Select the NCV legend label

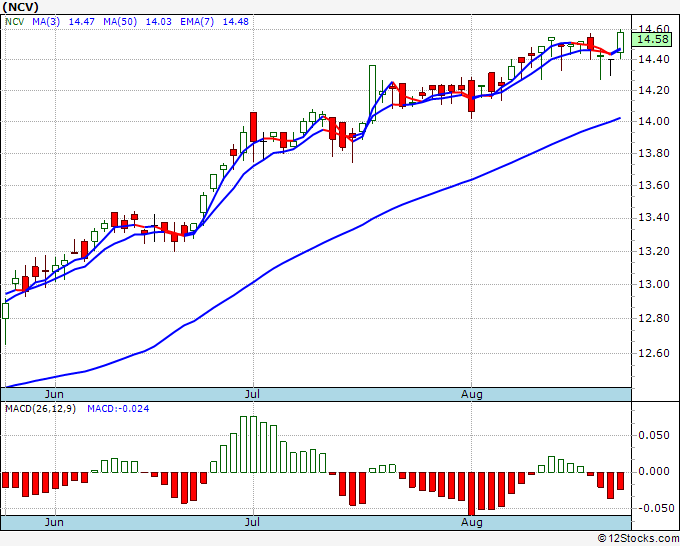click(x=15, y=22)
